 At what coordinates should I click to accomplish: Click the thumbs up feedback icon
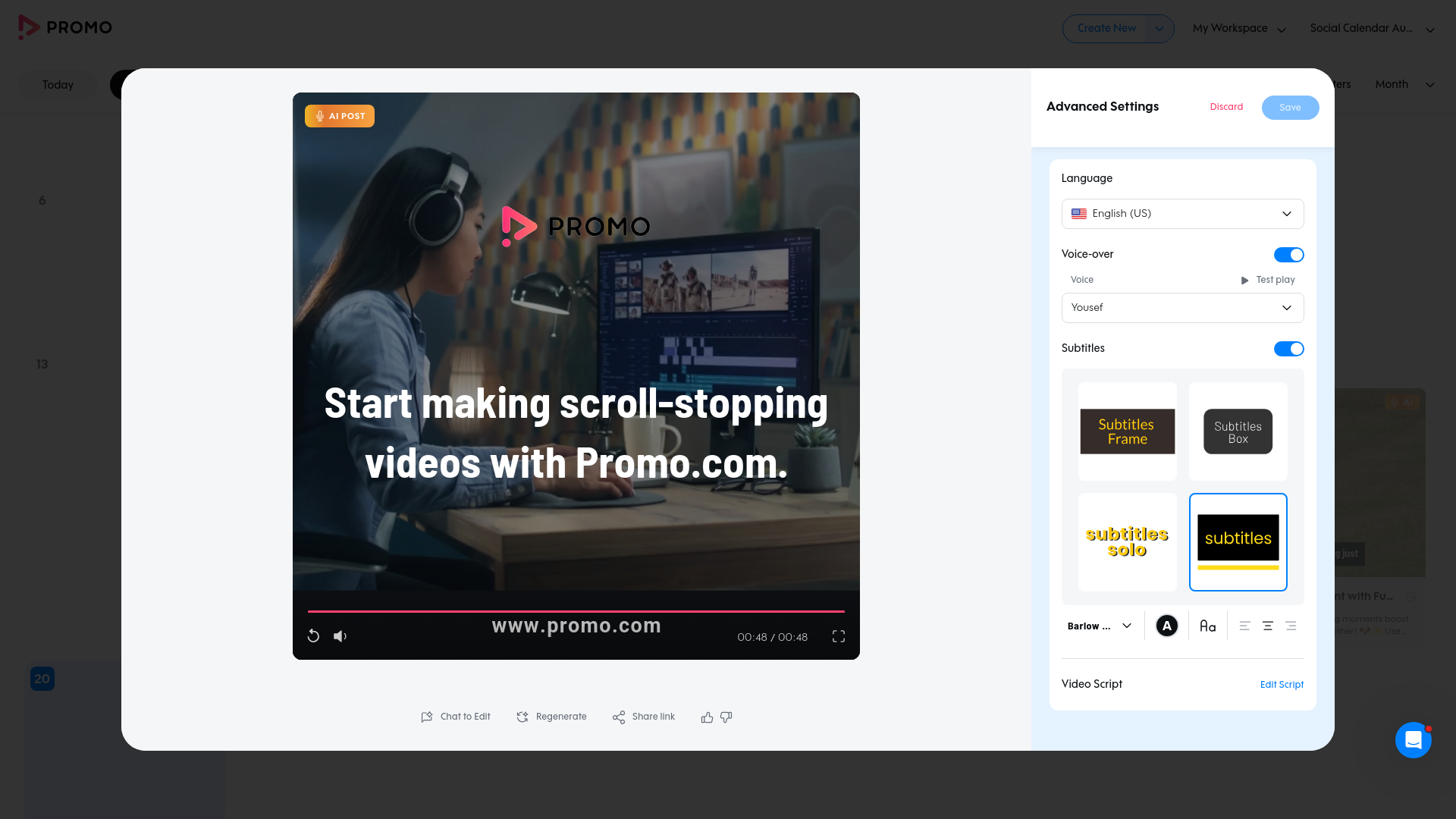coord(707,717)
